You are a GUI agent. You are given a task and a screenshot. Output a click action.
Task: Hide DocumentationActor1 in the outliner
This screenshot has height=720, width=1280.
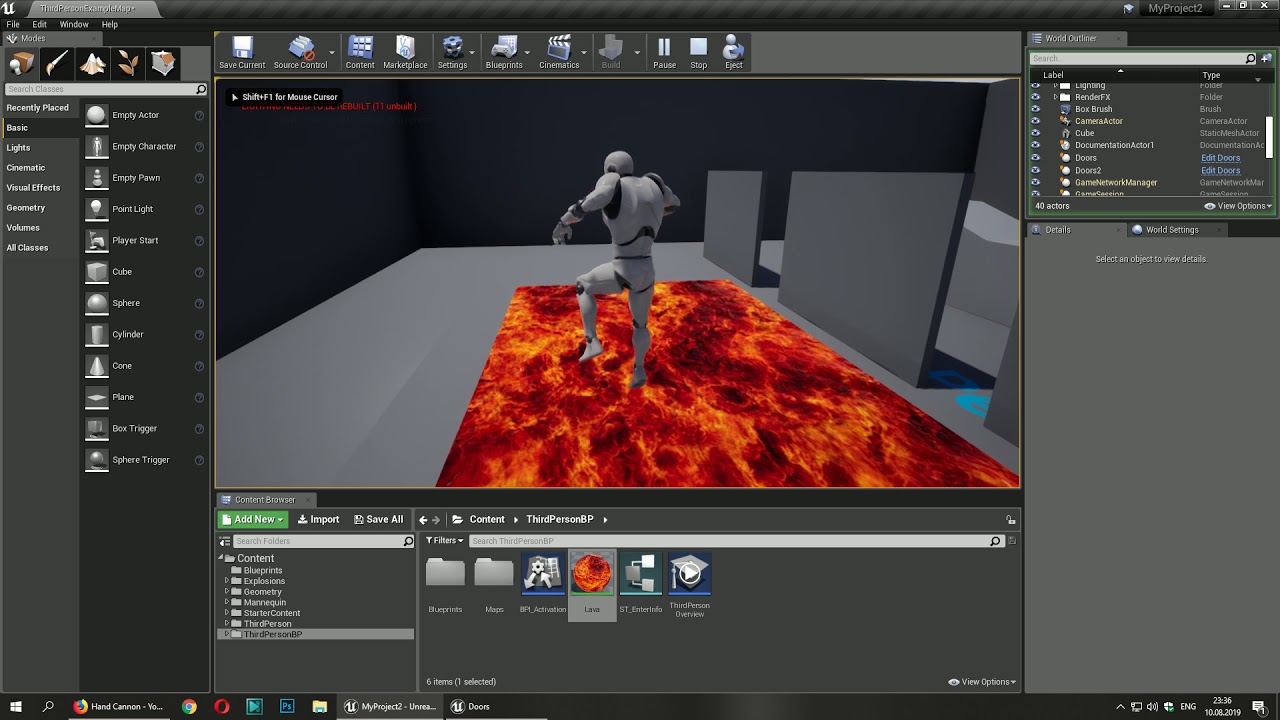[x=1035, y=145]
